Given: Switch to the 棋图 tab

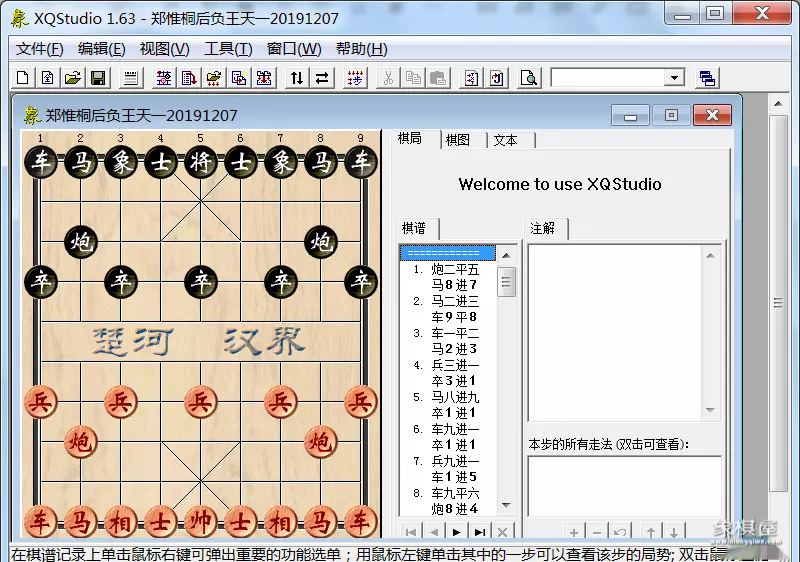Looking at the screenshot, I should tap(459, 140).
